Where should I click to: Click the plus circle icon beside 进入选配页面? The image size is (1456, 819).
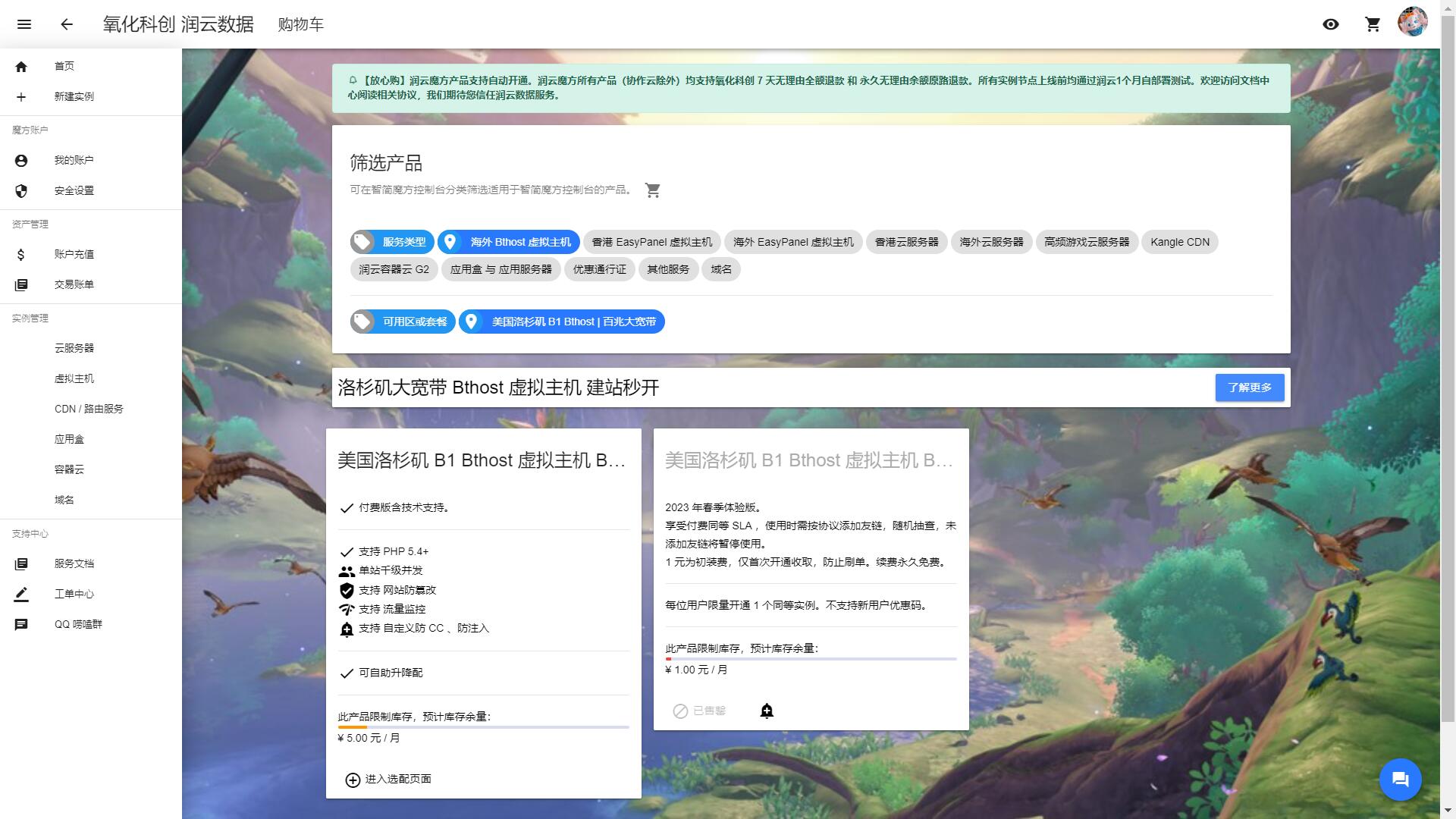point(353,780)
